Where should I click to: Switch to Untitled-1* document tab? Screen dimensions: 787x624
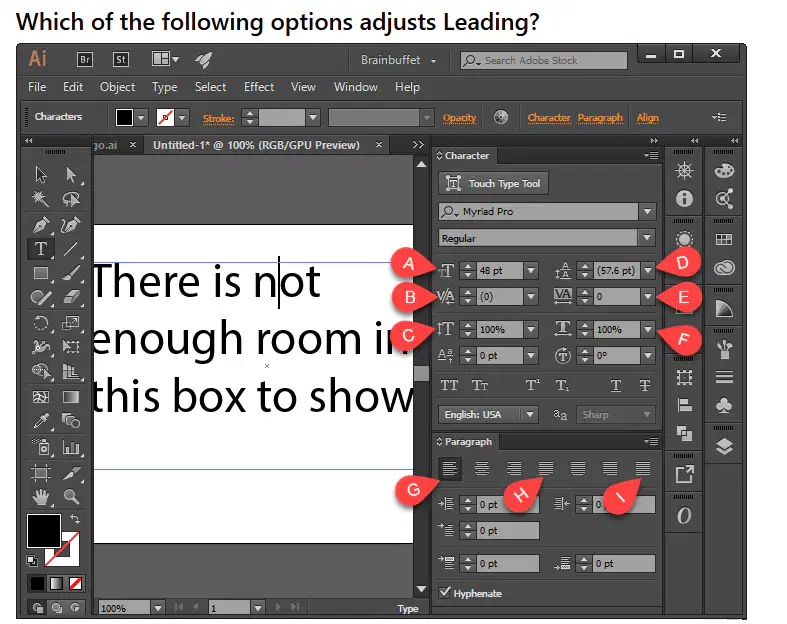[x=256, y=145]
